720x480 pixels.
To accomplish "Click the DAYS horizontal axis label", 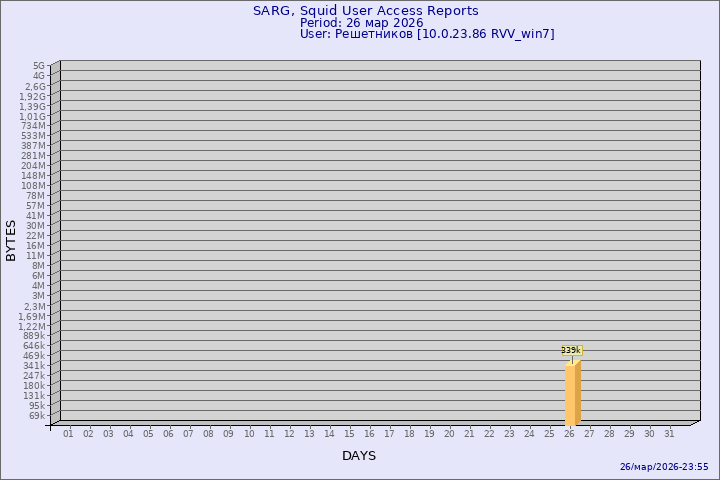I will pos(359,456).
